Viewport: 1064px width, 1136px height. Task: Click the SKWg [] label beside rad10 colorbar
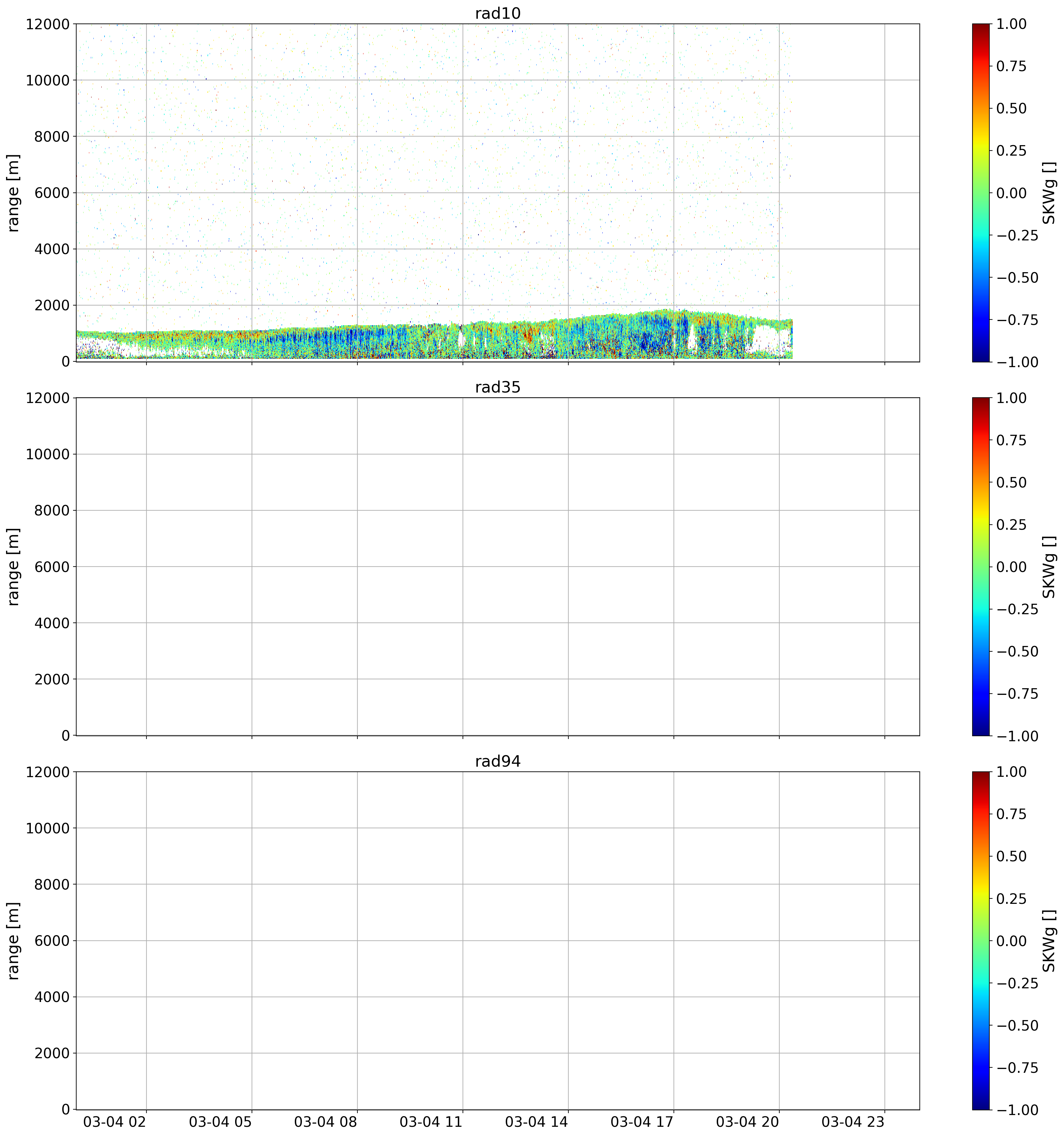coord(1049,192)
